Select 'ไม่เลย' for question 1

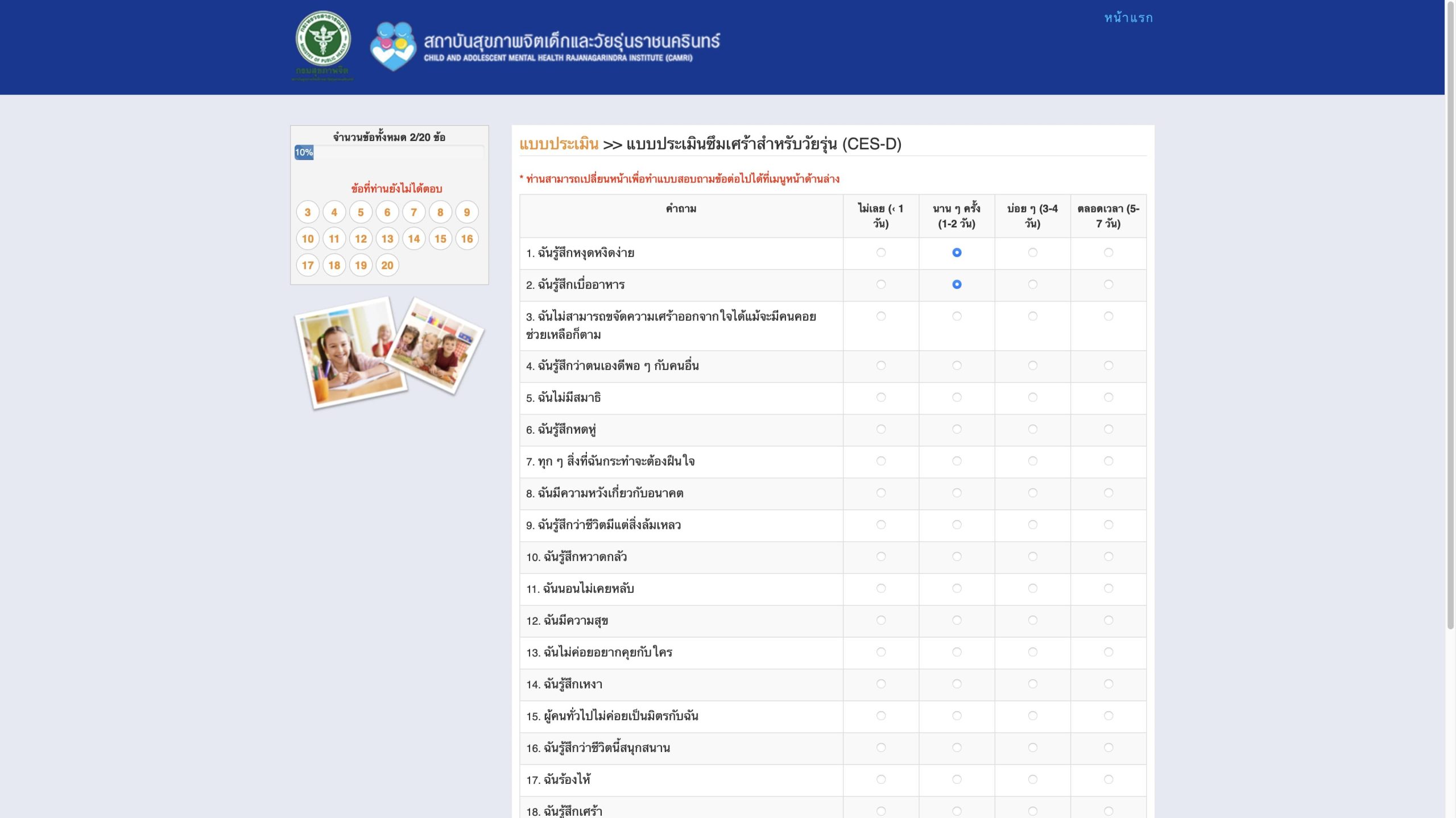click(881, 252)
